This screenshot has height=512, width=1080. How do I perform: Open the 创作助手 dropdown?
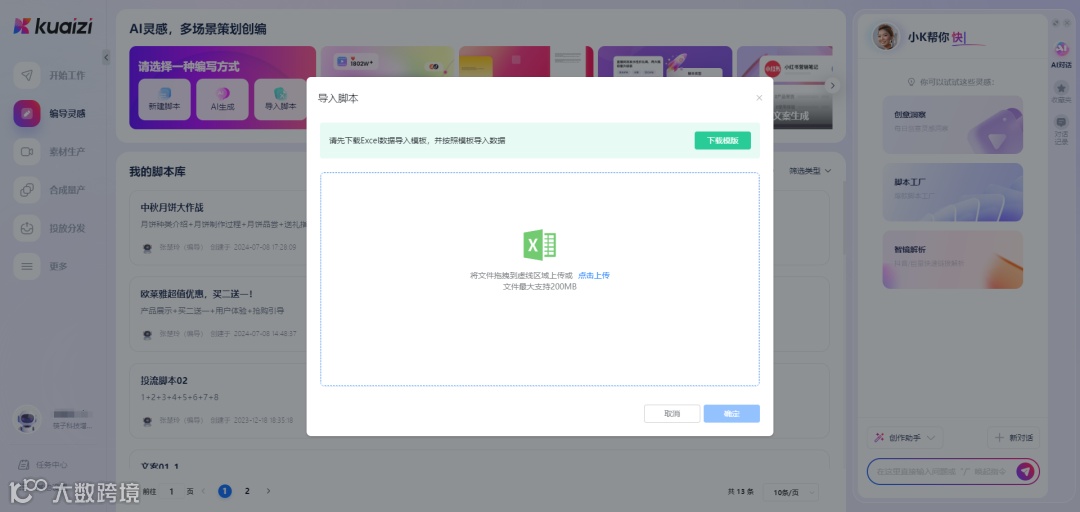(x=905, y=438)
